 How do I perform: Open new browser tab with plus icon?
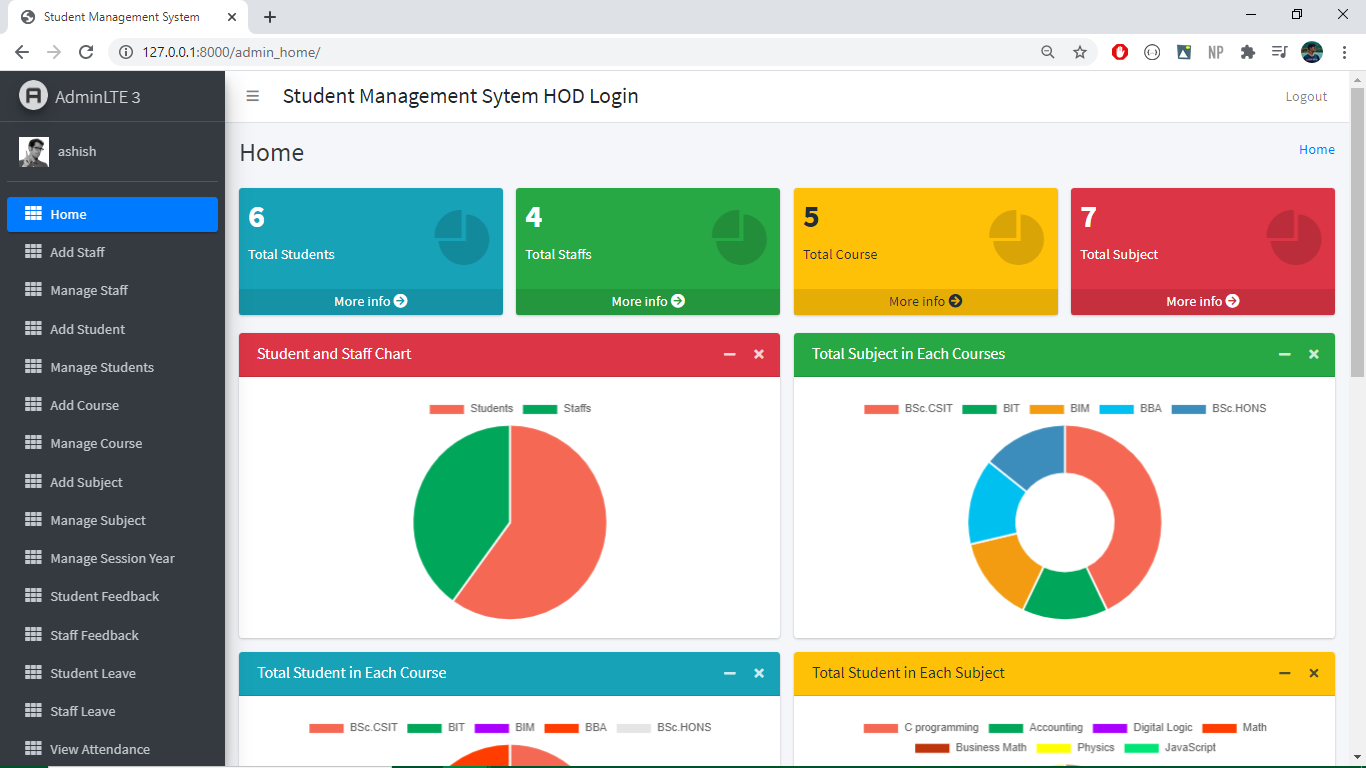[x=270, y=17]
